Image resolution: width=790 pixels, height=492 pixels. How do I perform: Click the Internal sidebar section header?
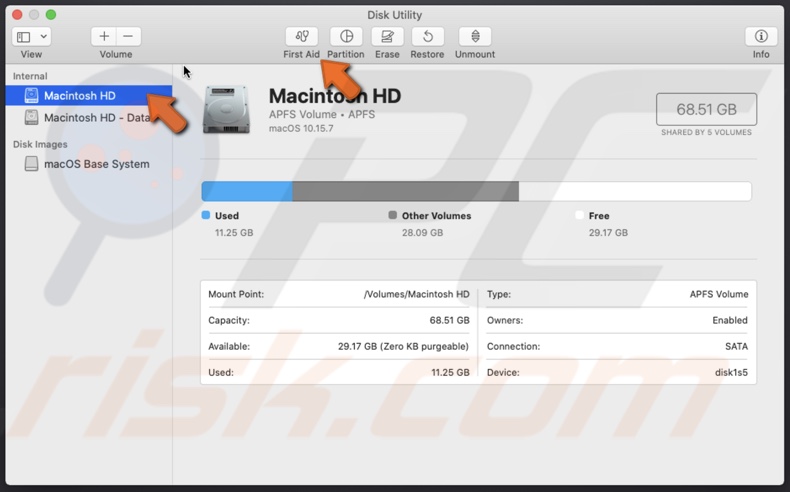(30, 76)
